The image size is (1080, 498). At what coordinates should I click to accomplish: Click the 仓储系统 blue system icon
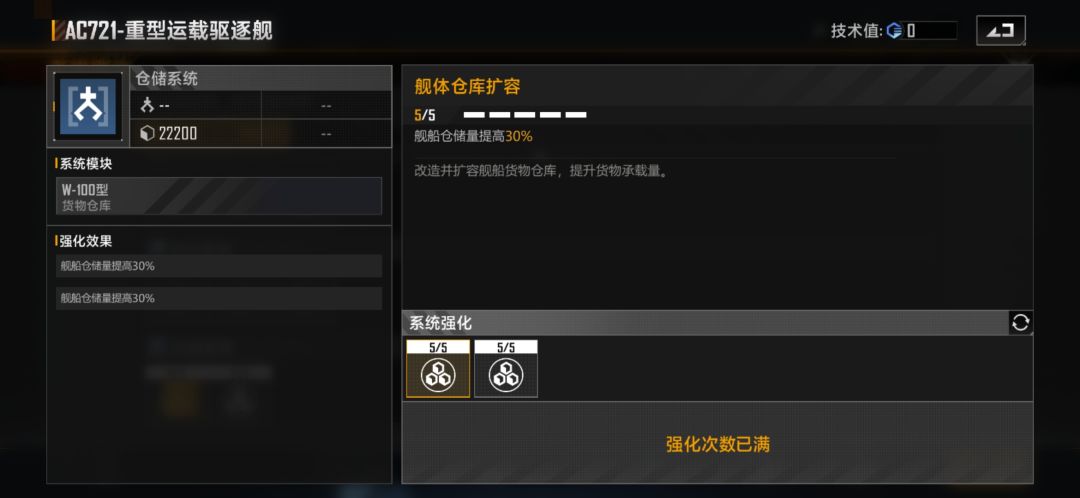click(x=88, y=107)
